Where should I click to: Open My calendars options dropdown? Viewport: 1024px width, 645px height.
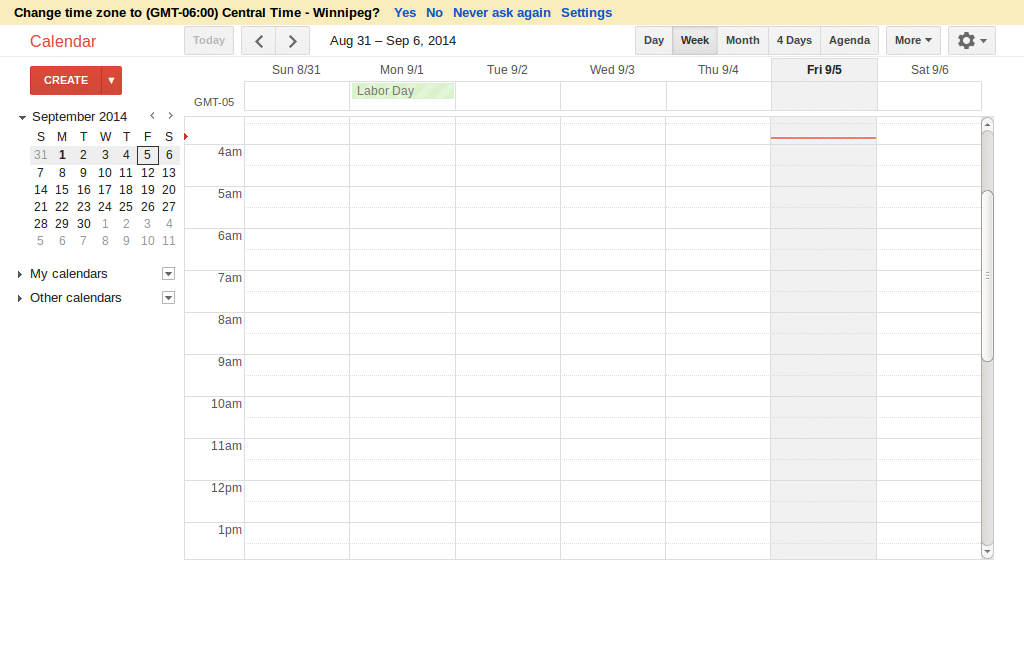(168, 273)
